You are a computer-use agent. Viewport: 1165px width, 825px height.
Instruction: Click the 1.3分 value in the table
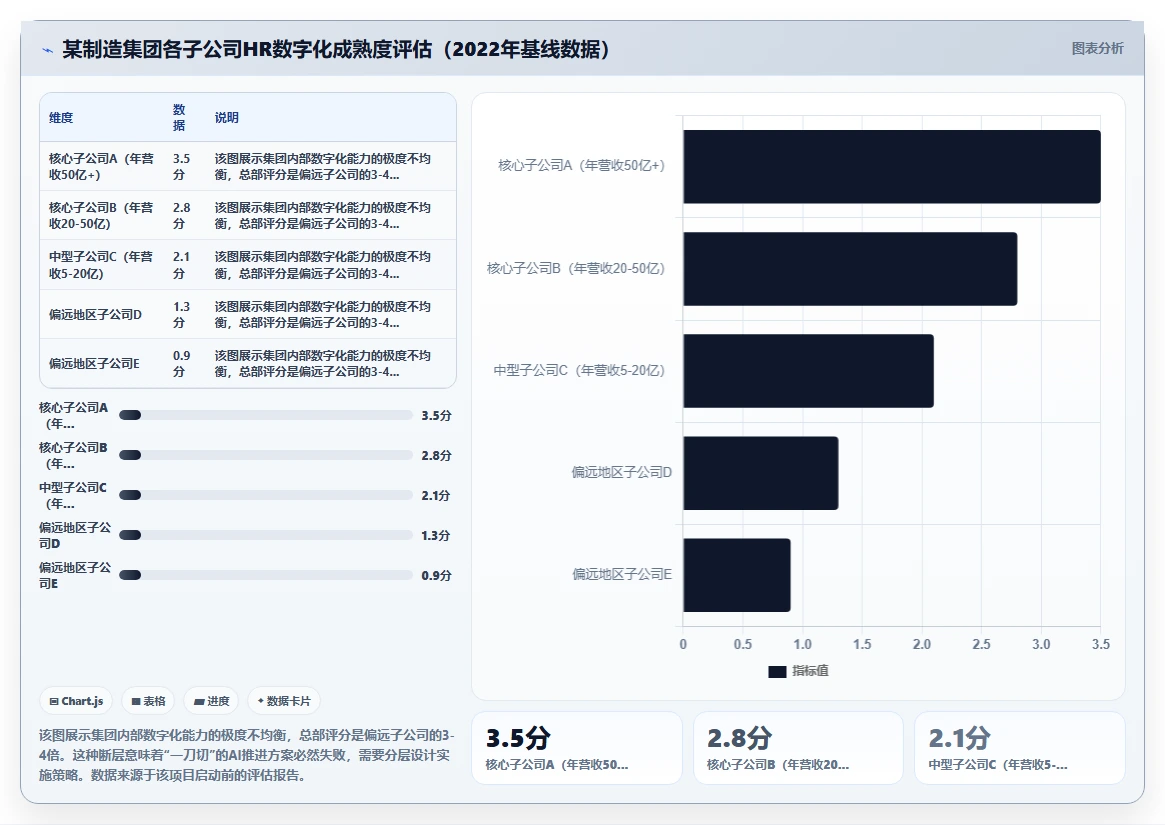coord(181,314)
